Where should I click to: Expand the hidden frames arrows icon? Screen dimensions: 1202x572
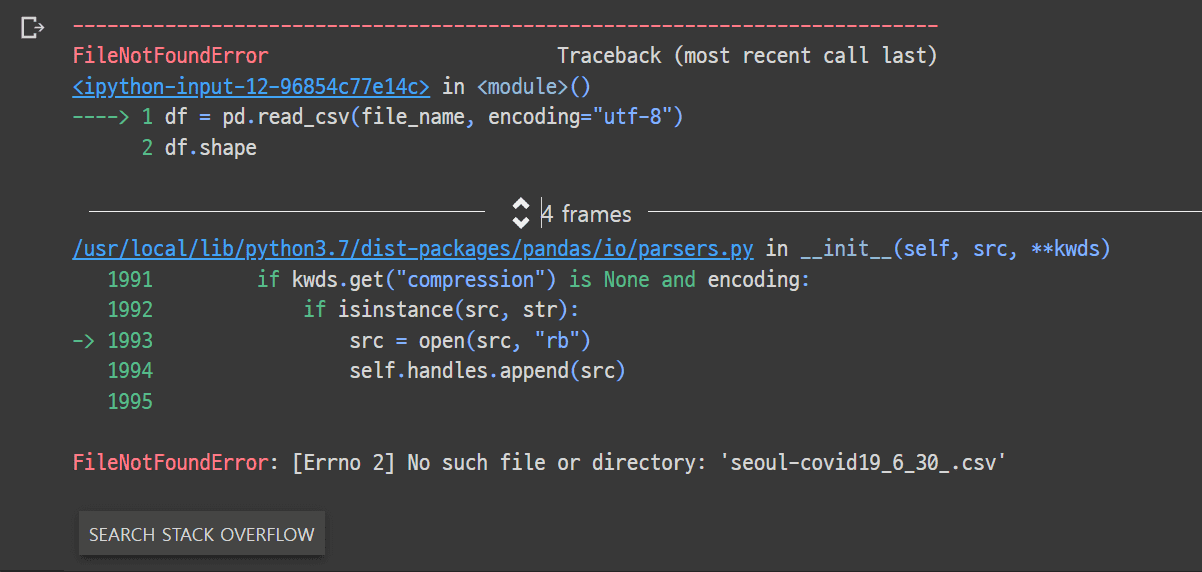pyautogui.click(x=521, y=212)
